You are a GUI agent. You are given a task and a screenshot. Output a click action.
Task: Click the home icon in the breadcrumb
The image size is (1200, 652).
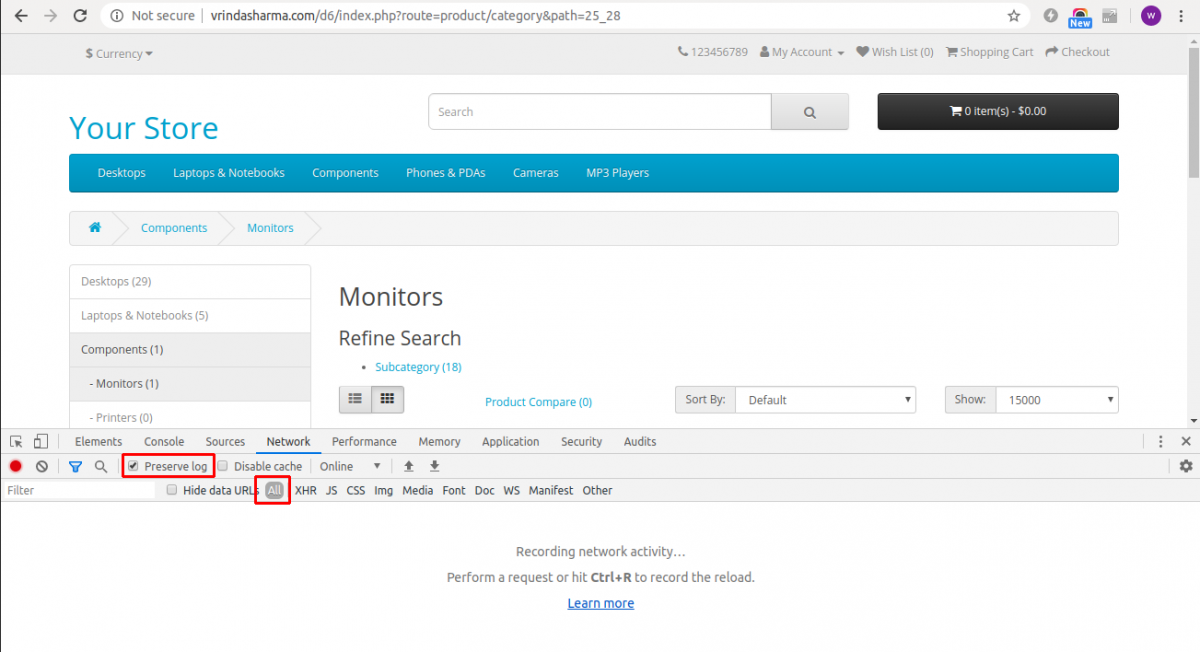[x=95, y=228]
